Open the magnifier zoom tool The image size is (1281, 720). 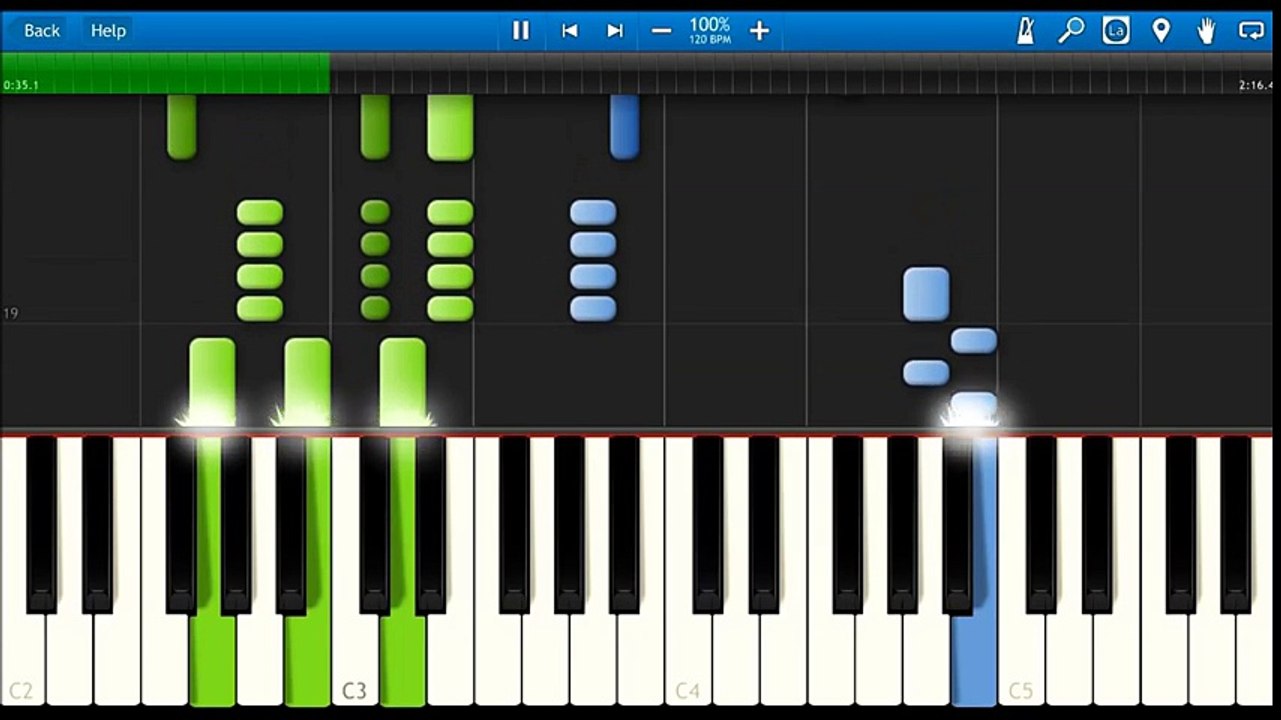[1071, 31]
